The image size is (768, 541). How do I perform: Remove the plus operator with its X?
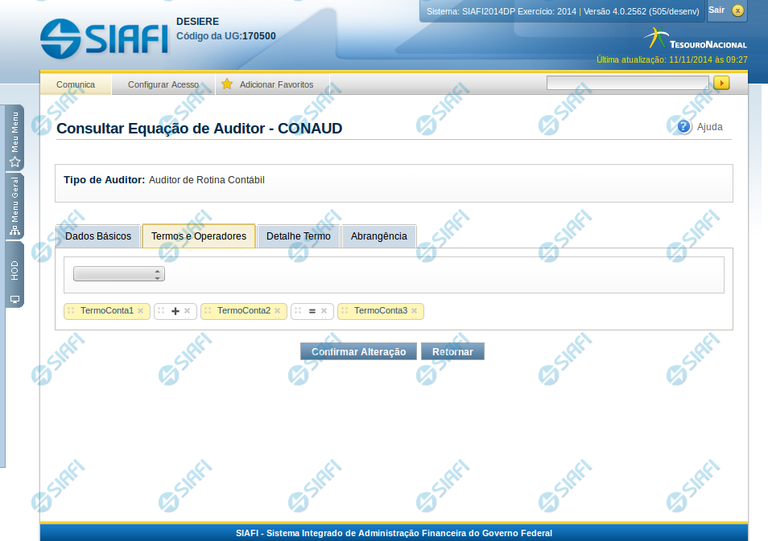pyautogui.click(x=187, y=311)
